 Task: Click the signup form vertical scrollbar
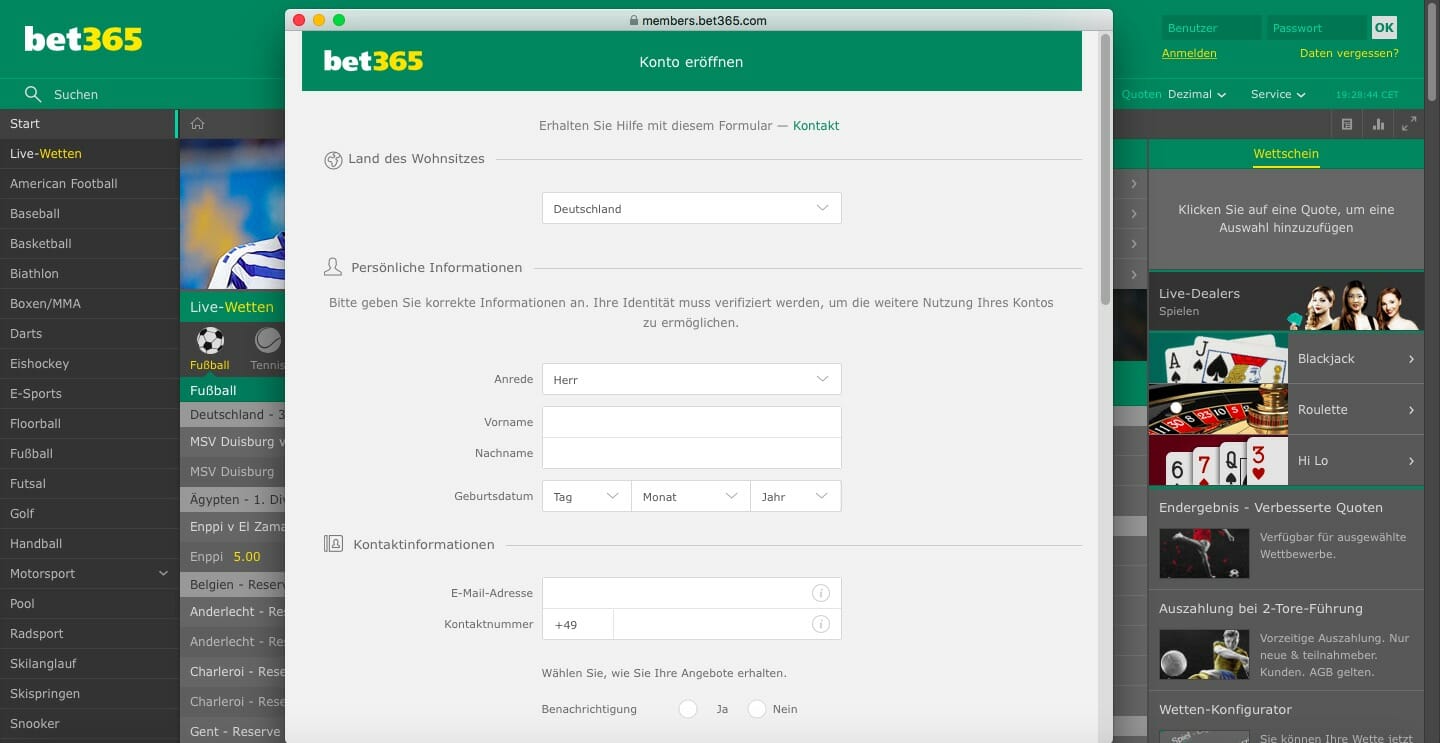point(1105,170)
